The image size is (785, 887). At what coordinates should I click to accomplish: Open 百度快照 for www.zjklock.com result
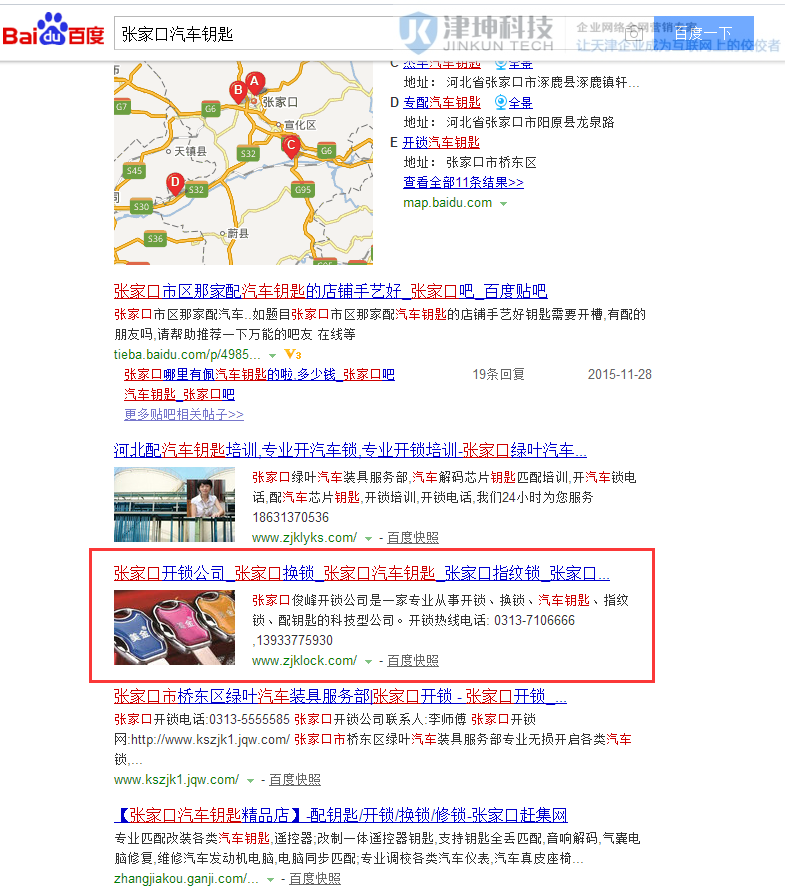pos(413,660)
